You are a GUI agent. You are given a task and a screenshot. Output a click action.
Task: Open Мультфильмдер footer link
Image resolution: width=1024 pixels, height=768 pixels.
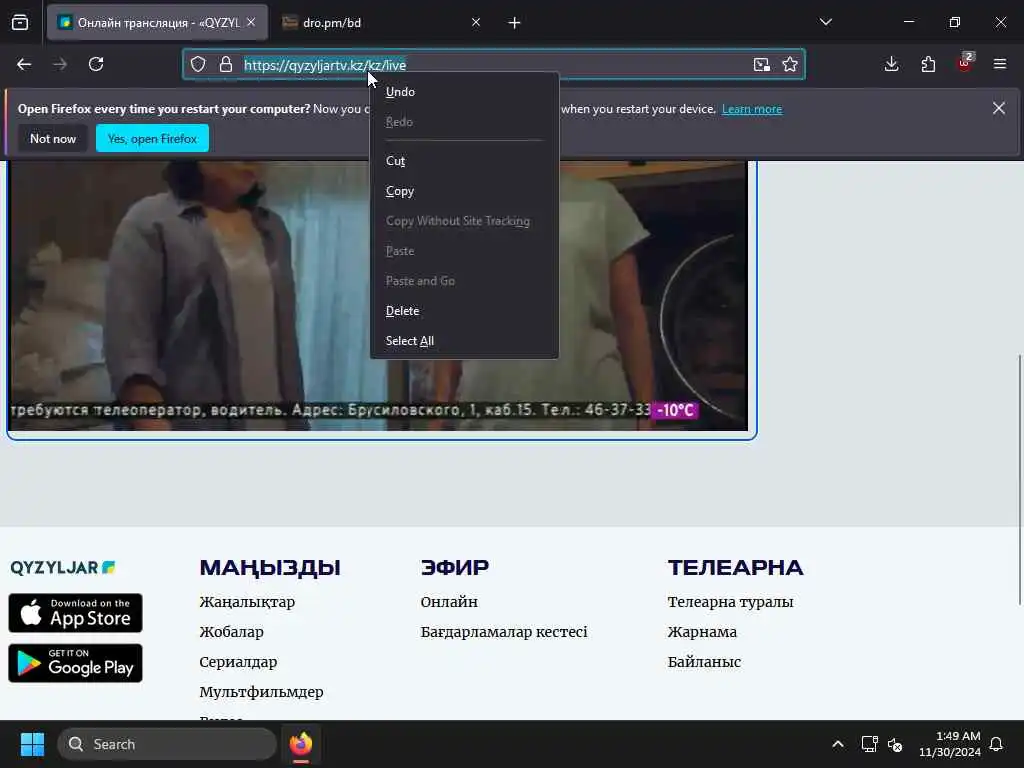tap(261, 692)
